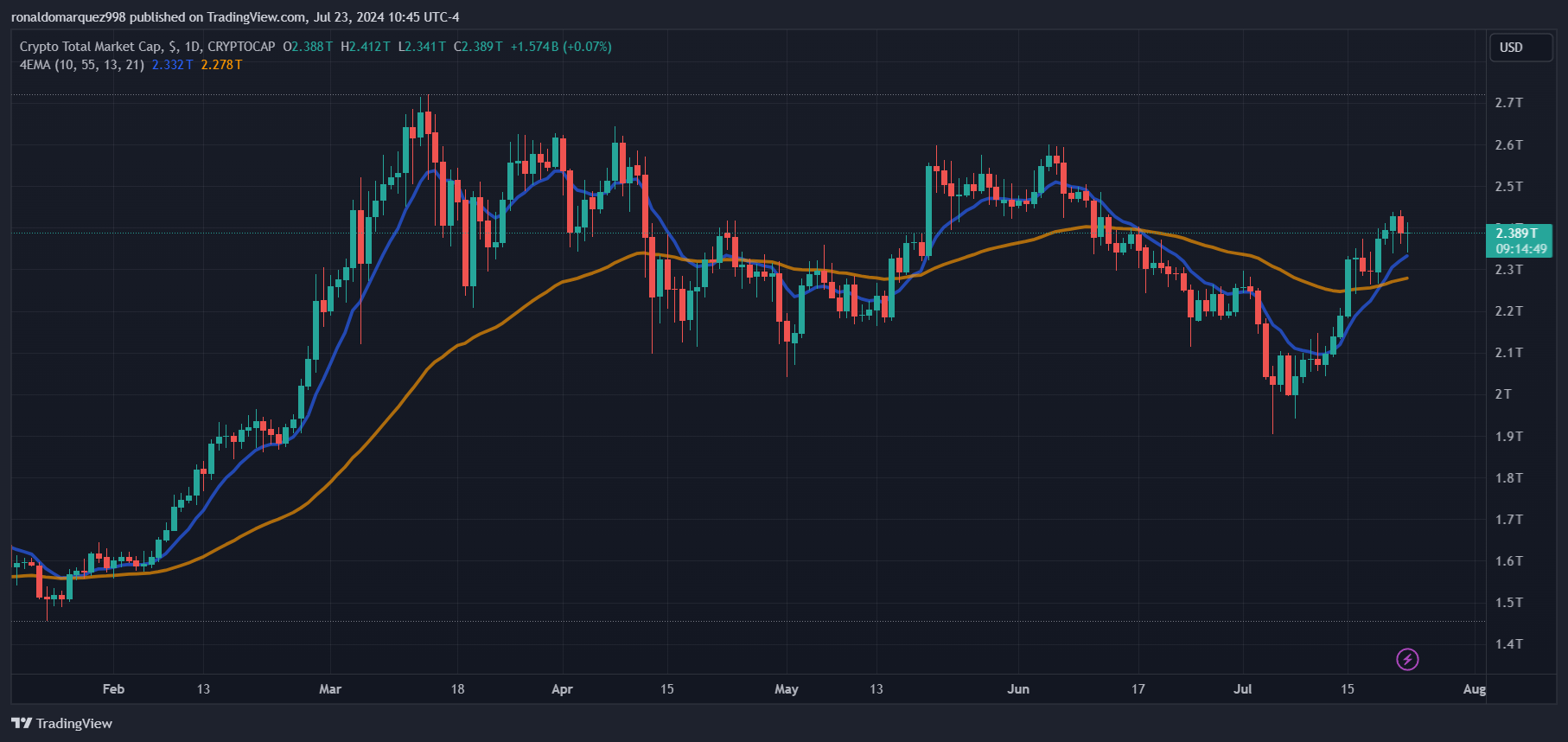Click the Jun label on time axis

click(x=1018, y=689)
